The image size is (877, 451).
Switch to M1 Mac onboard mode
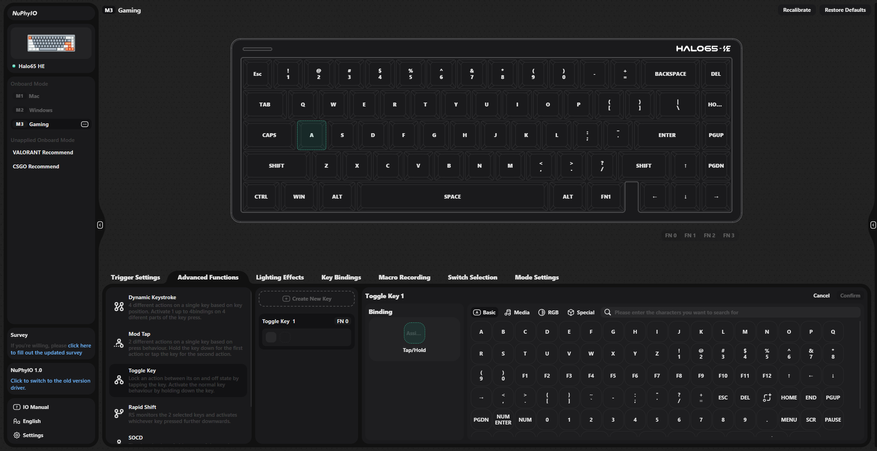coord(50,96)
